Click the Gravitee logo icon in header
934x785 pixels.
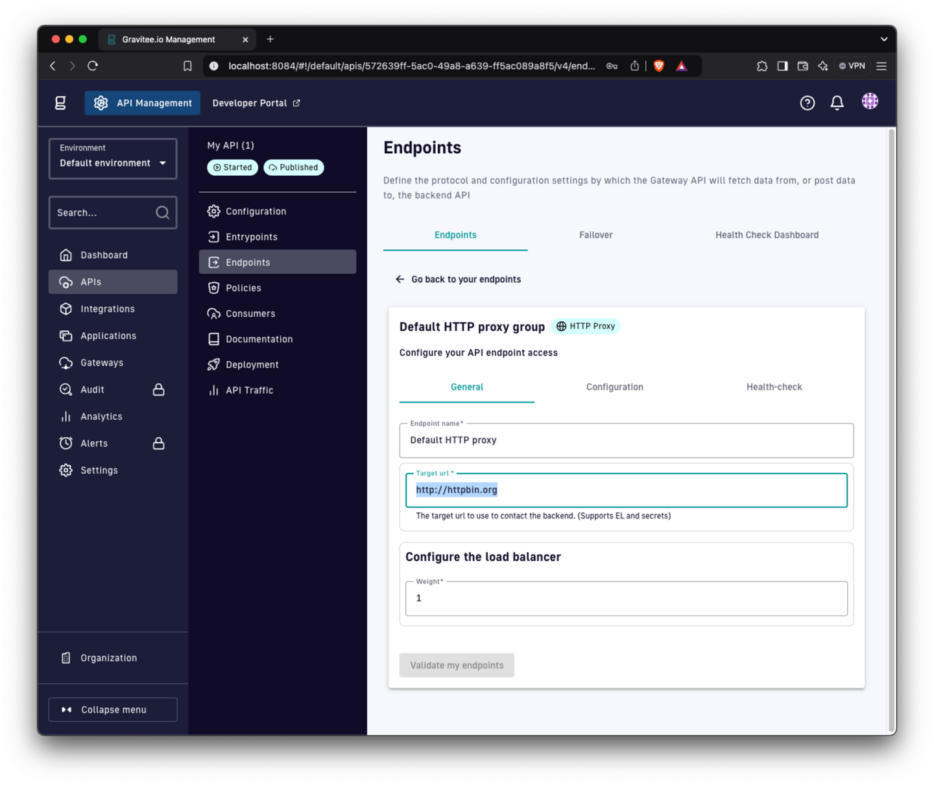pos(60,103)
